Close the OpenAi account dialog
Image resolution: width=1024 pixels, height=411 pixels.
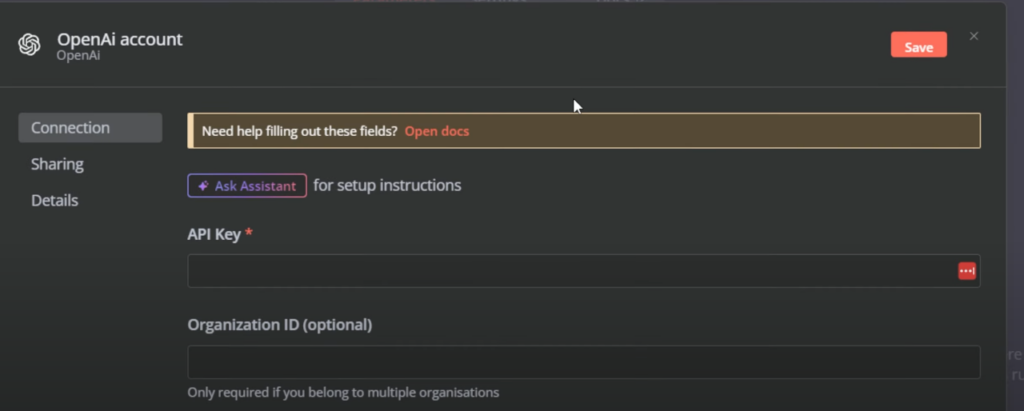[974, 36]
